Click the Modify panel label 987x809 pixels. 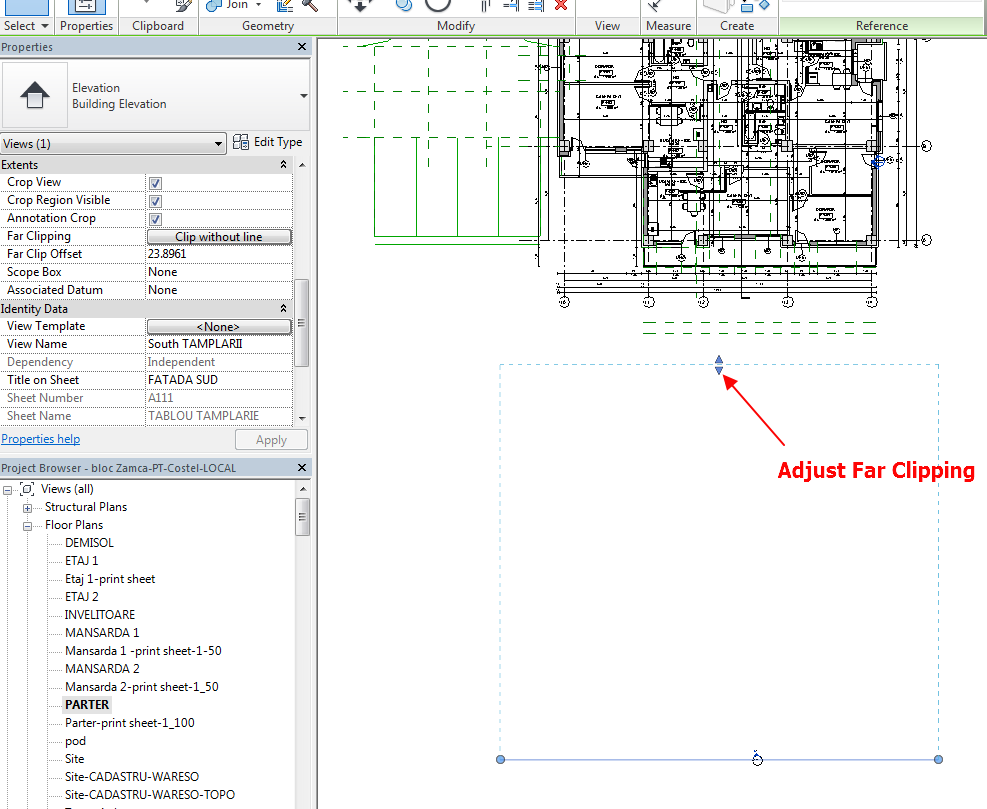pyautogui.click(x=456, y=26)
